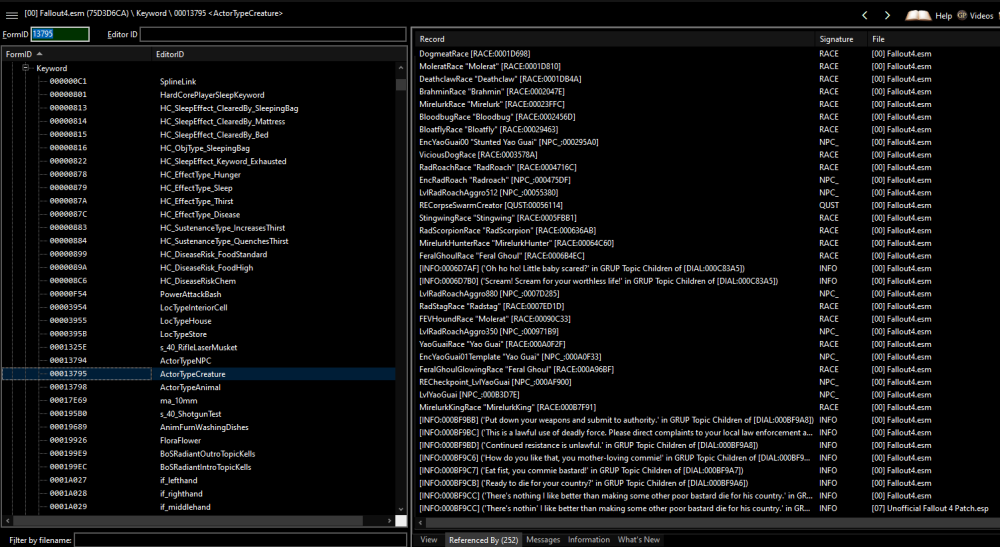Click tree scrollbar down arrow
Screen dimensions: 1000x547
point(401,509)
